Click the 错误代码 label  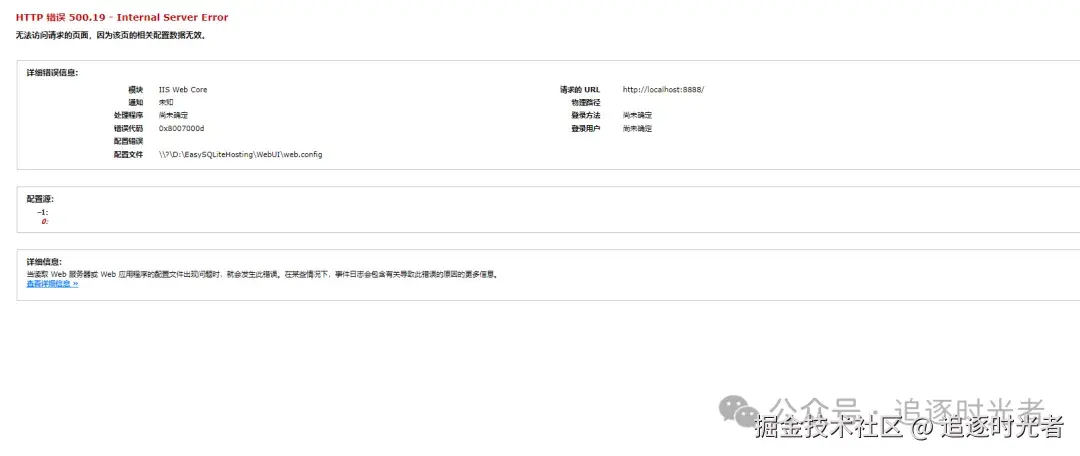pyautogui.click(x=129, y=128)
